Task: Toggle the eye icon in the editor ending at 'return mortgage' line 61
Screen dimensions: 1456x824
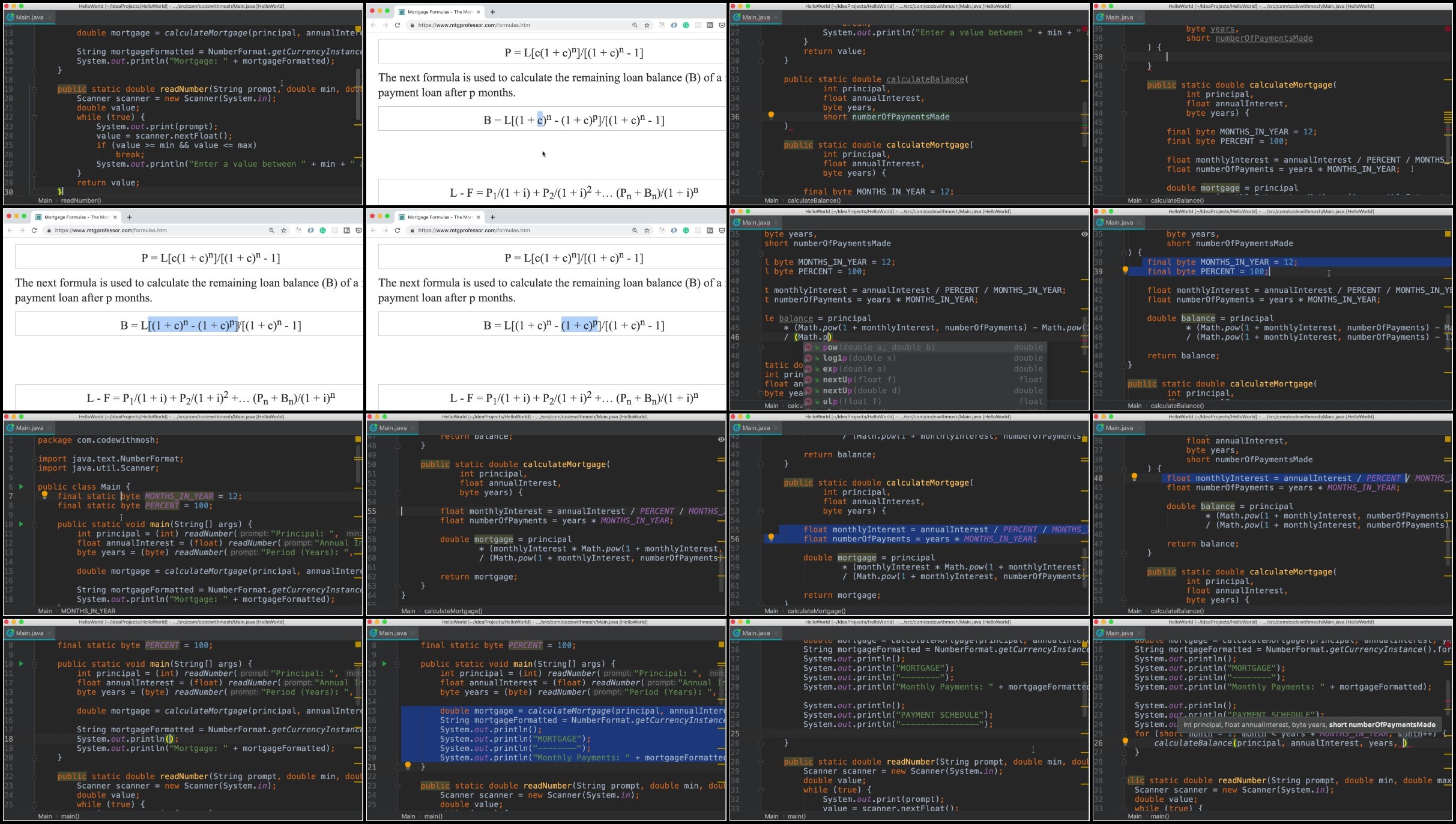Action: point(721,439)
